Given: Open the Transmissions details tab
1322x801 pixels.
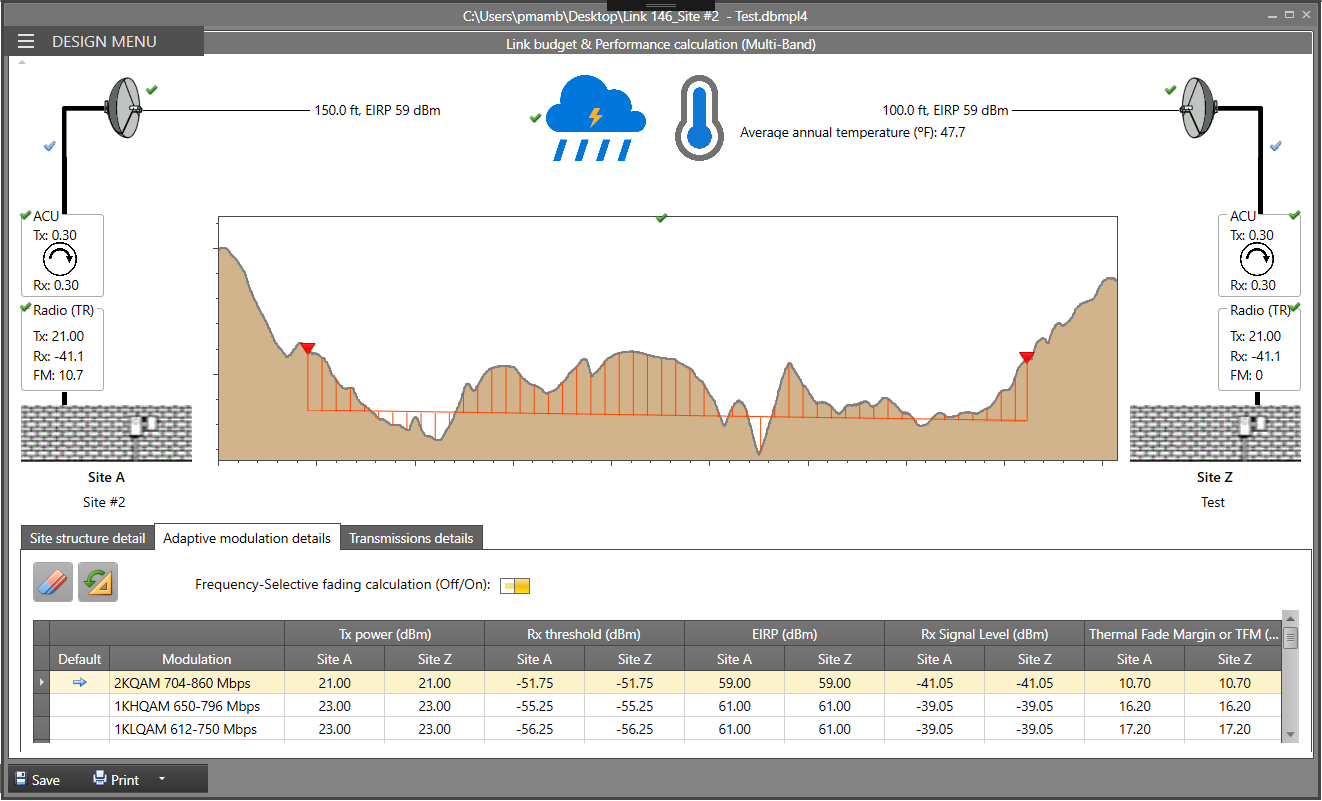Looking at the screenshot, I should pos(411,538).
